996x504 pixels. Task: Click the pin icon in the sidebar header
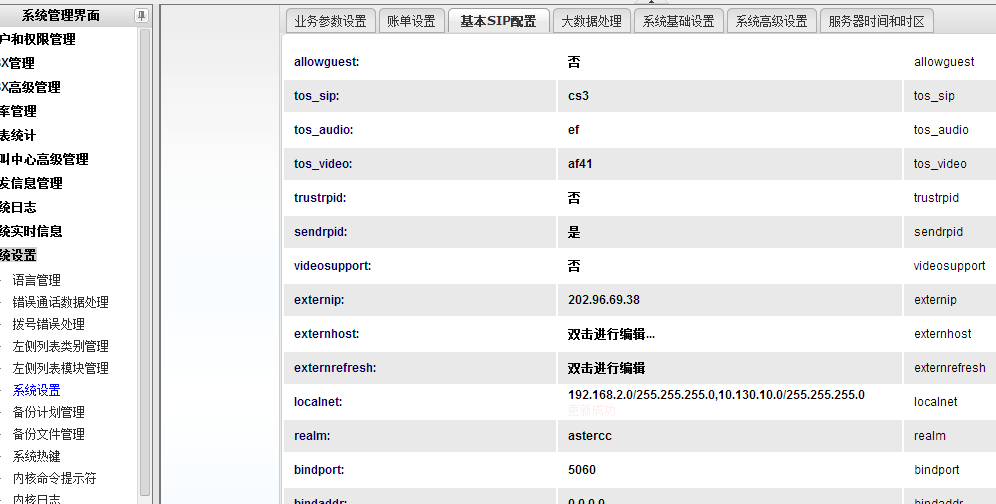141,15
